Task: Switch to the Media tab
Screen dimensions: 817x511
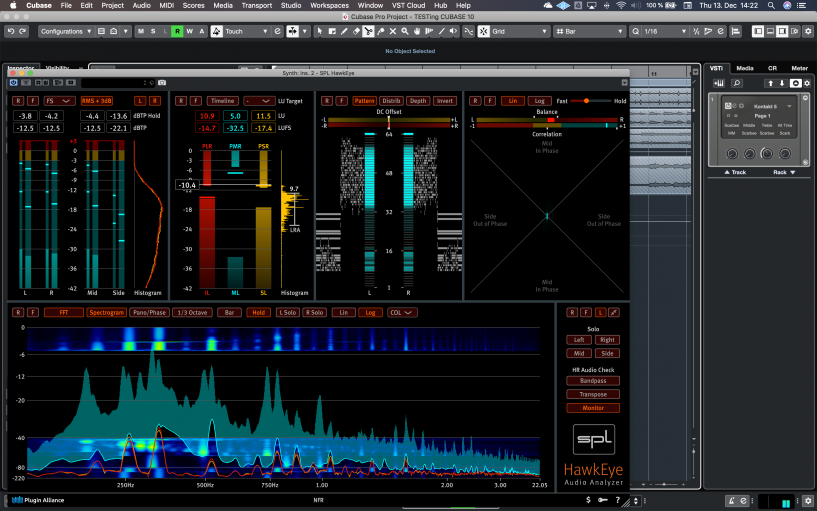Action: tap(745, 68)
